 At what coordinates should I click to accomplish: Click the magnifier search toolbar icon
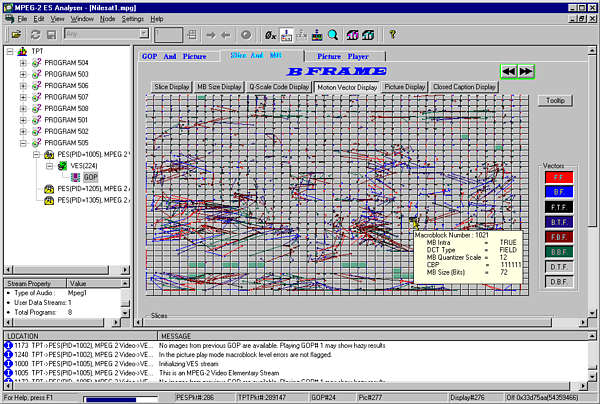(331, 34)
